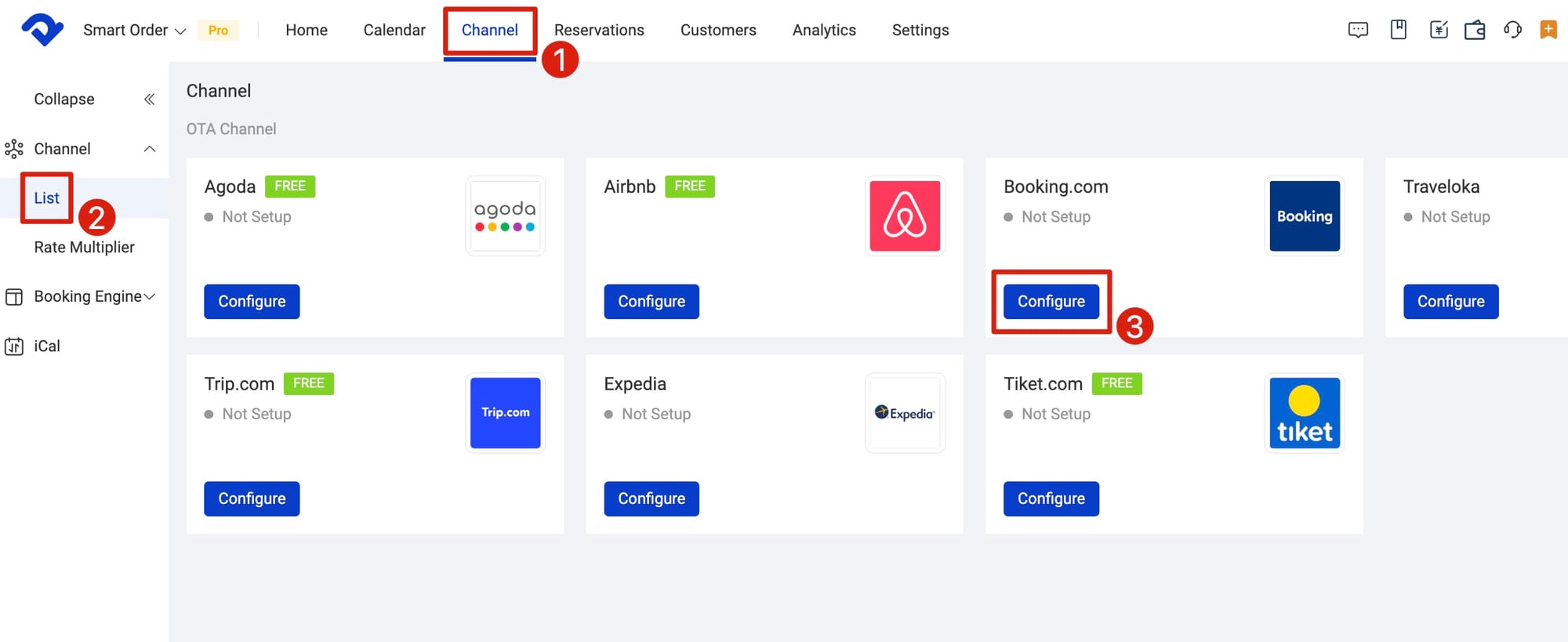
Task: Click the Tiket.com channel name
Action: [1043, 384]
